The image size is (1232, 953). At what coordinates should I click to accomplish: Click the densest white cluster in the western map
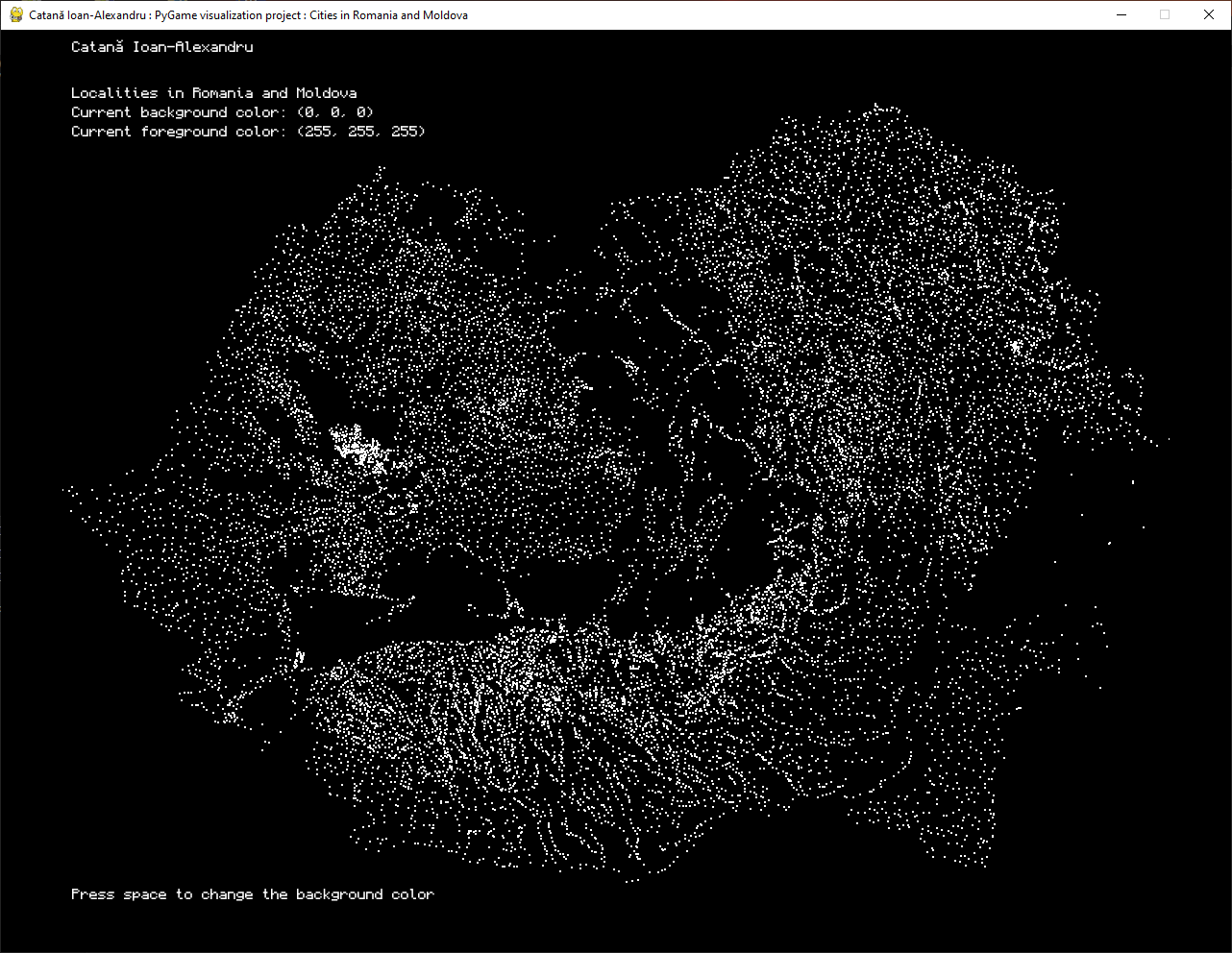tap(356, 448)
